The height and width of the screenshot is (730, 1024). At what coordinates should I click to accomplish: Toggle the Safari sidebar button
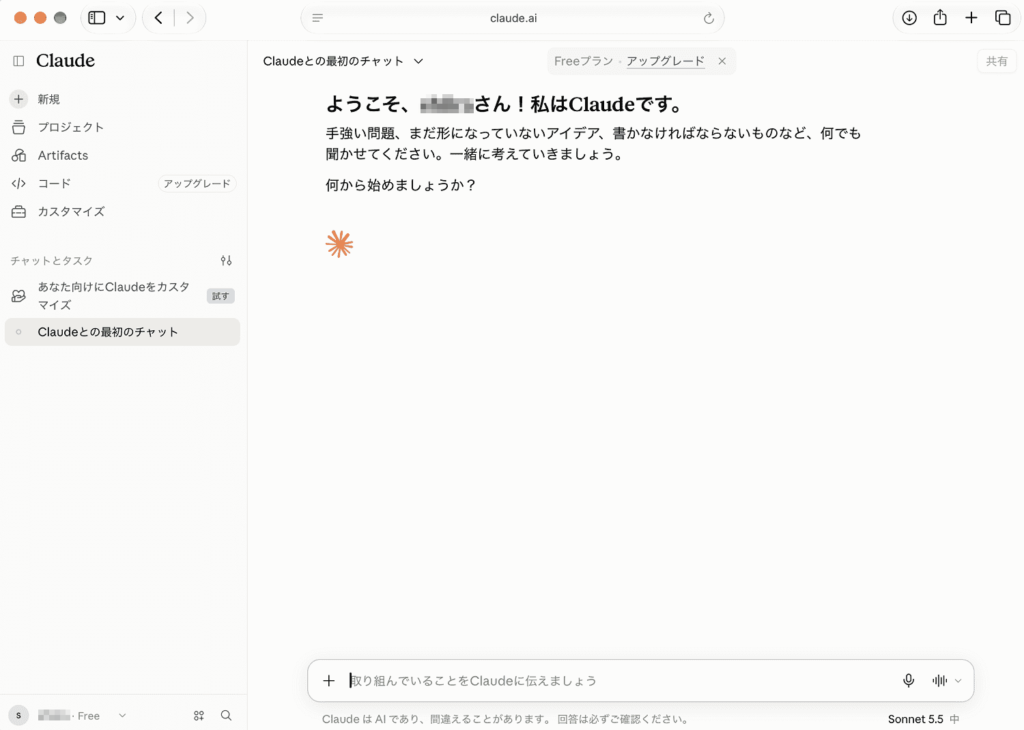97,18
